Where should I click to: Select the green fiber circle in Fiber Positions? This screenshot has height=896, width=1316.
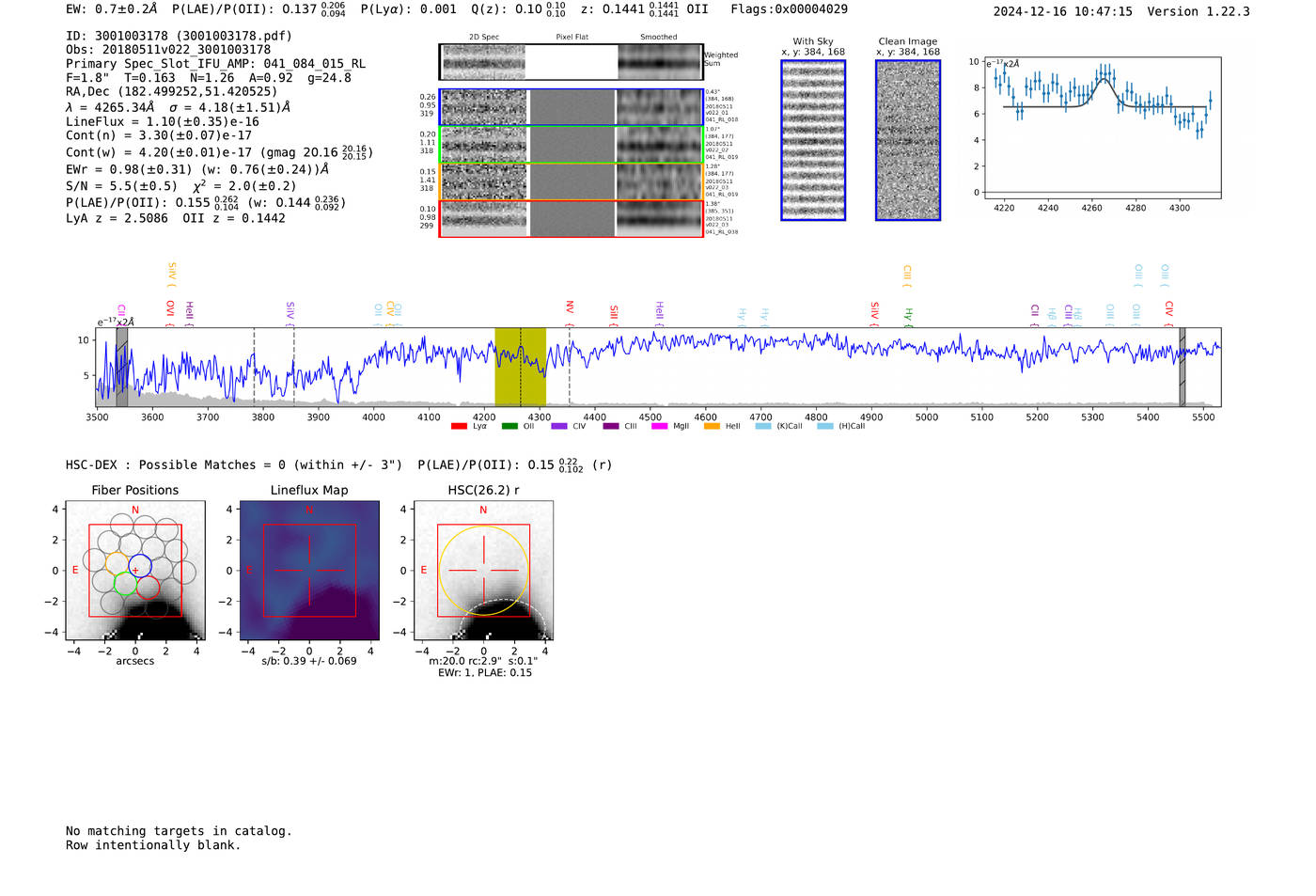pos(125,583)
